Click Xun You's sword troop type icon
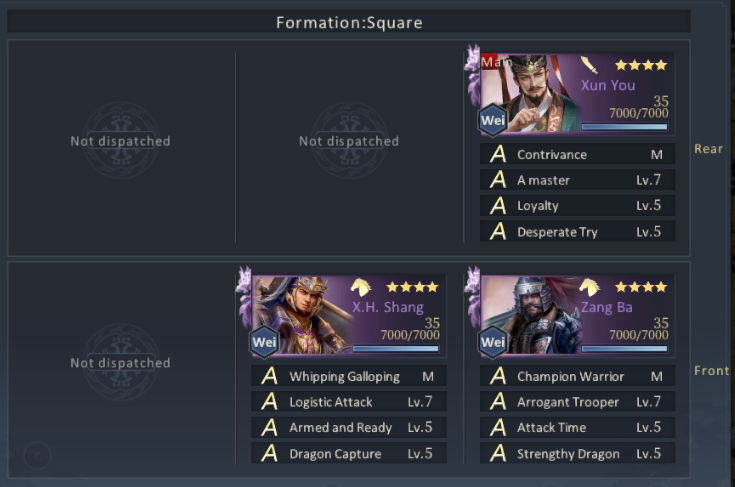This screenshot has height=487, width=735. tap(589, 65)
